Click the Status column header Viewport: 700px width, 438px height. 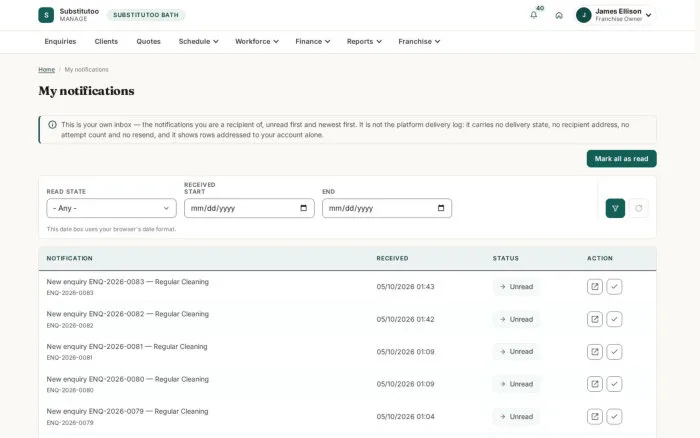tap(505, 258)
